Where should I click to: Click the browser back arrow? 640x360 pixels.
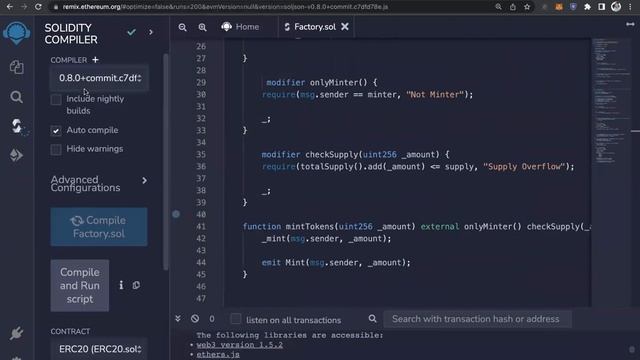click(9, 7)
